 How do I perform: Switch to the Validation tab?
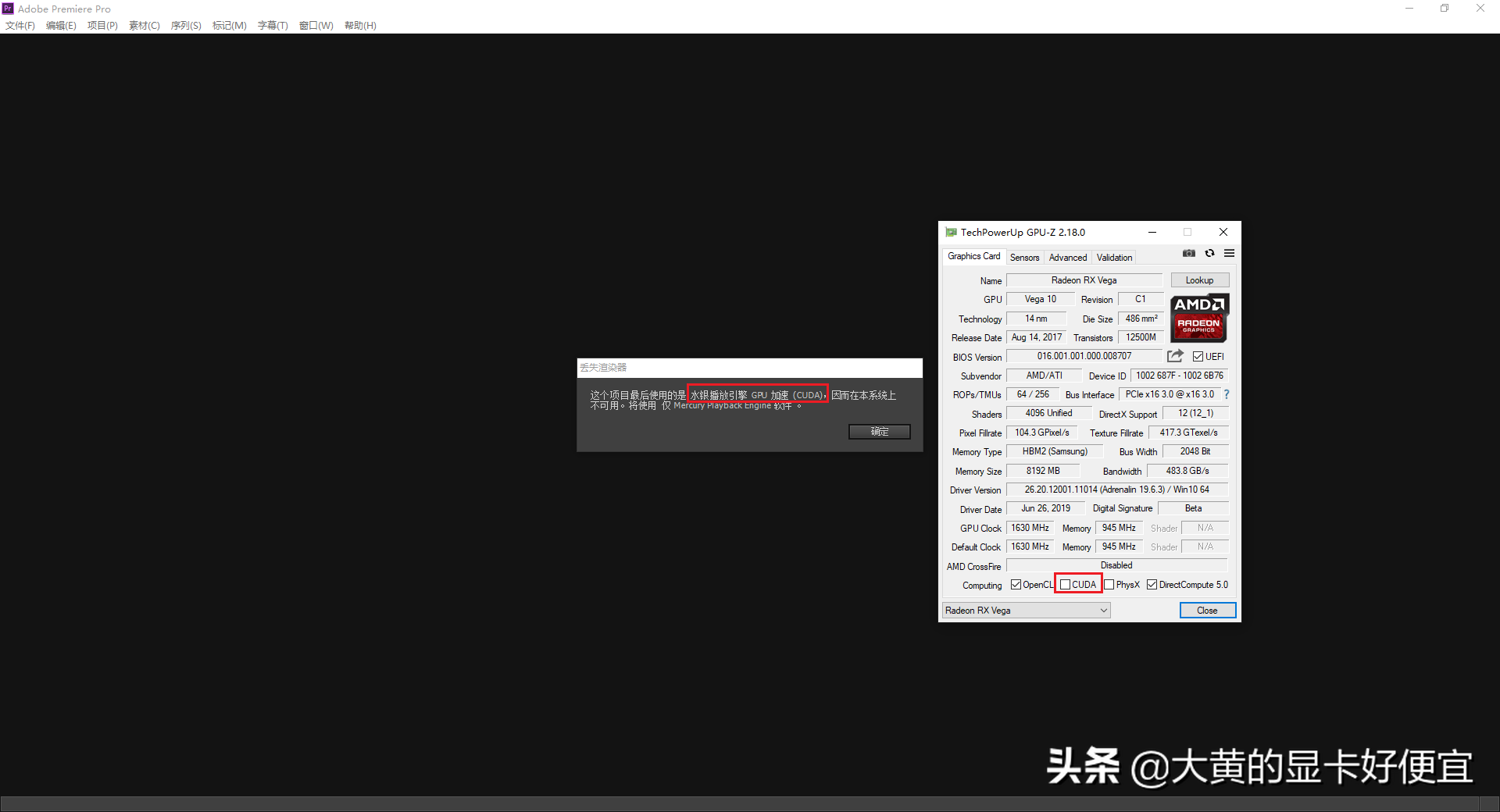pyautogui.click(x=1114, y=258)
